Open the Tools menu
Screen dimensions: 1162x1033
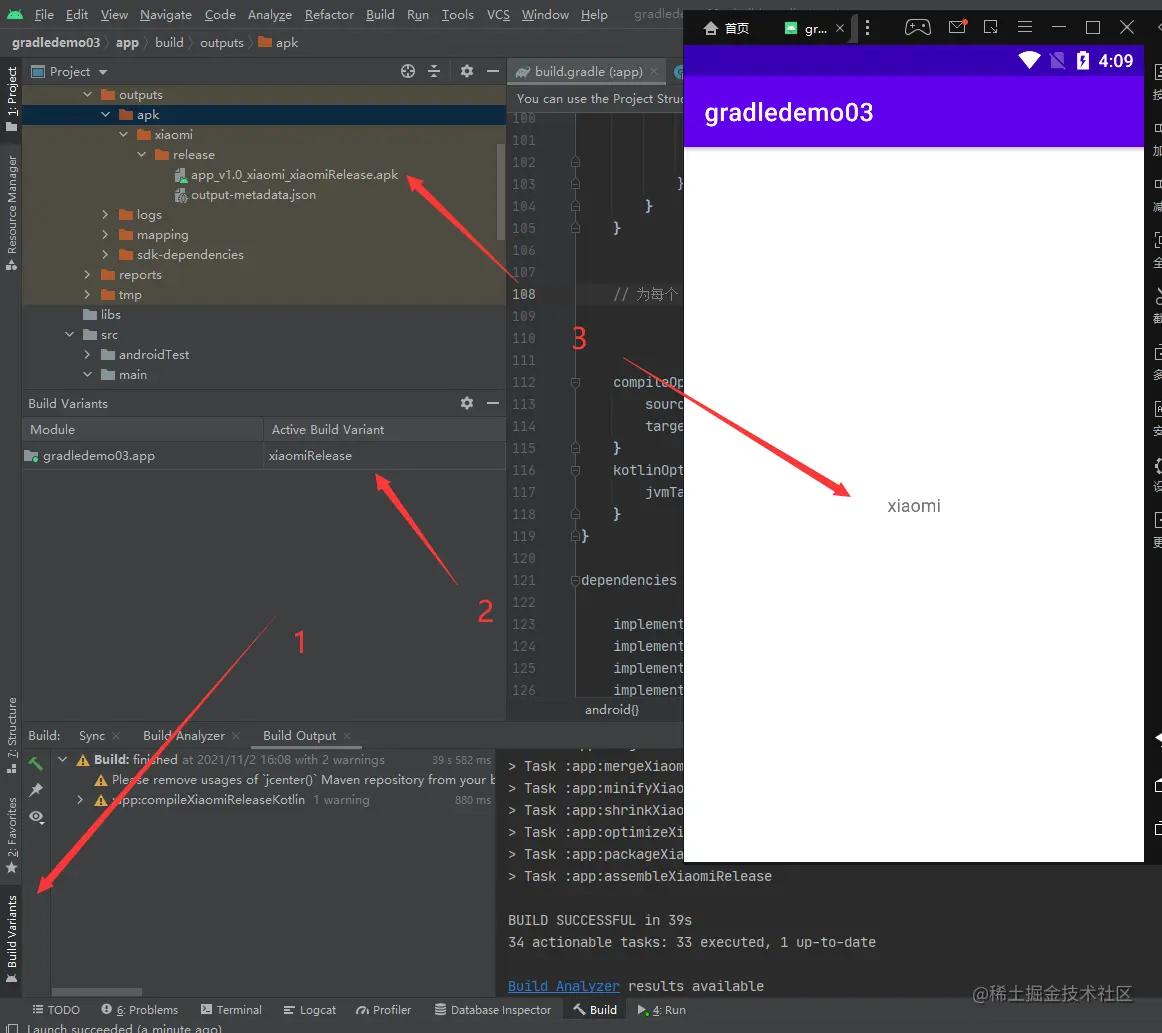coord(457,15)
